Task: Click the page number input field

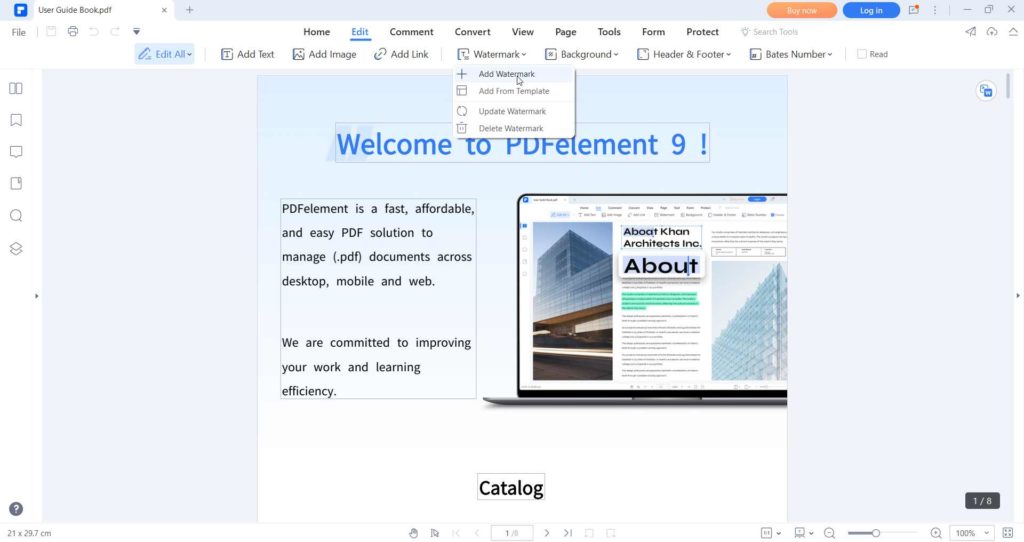Action: coord(511,533)
